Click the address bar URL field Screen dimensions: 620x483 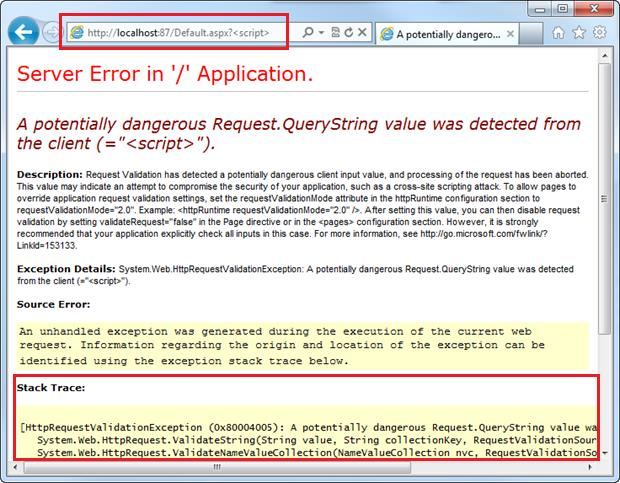[190, 33]
